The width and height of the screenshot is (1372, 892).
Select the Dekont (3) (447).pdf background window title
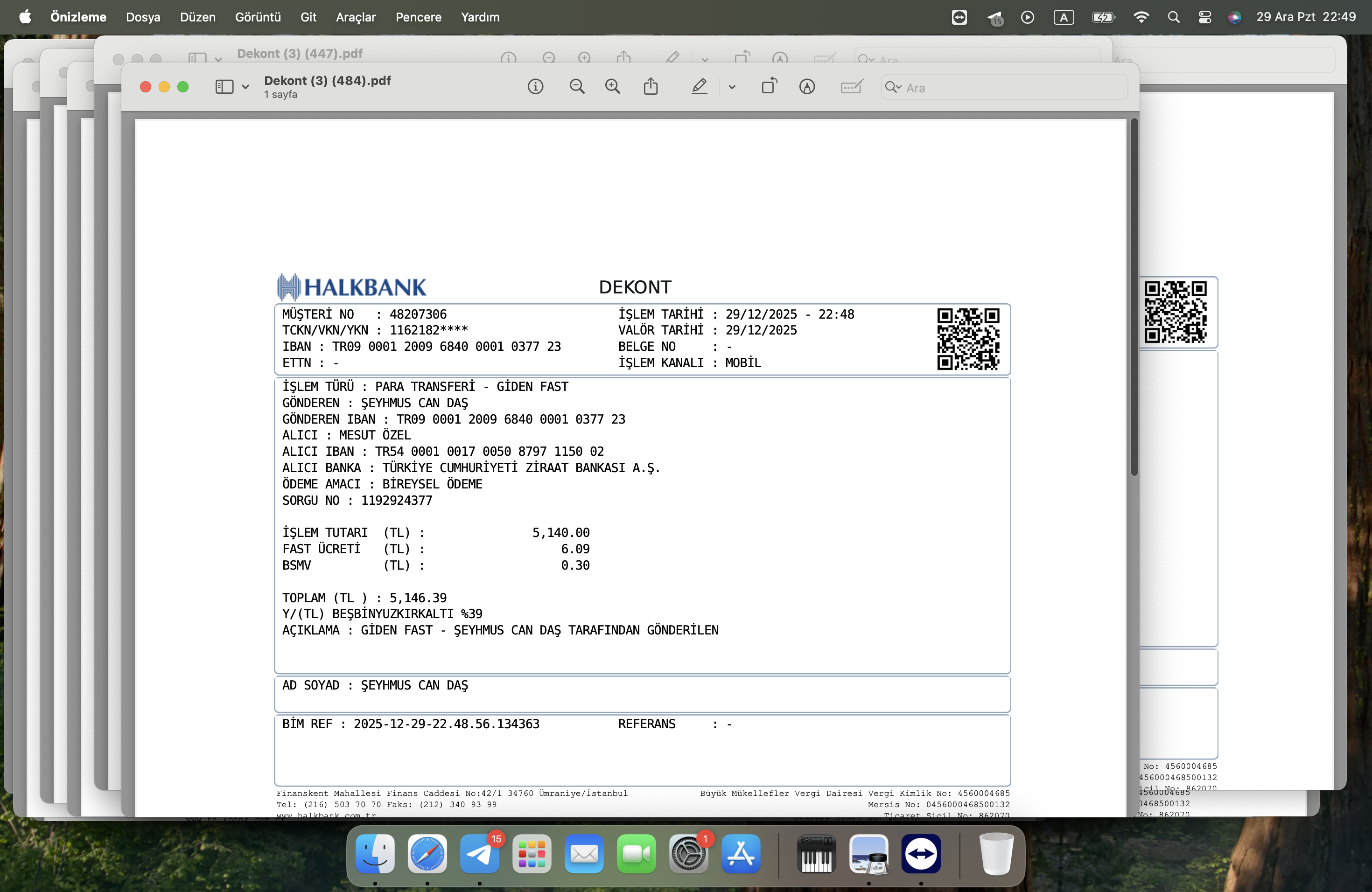300,54
